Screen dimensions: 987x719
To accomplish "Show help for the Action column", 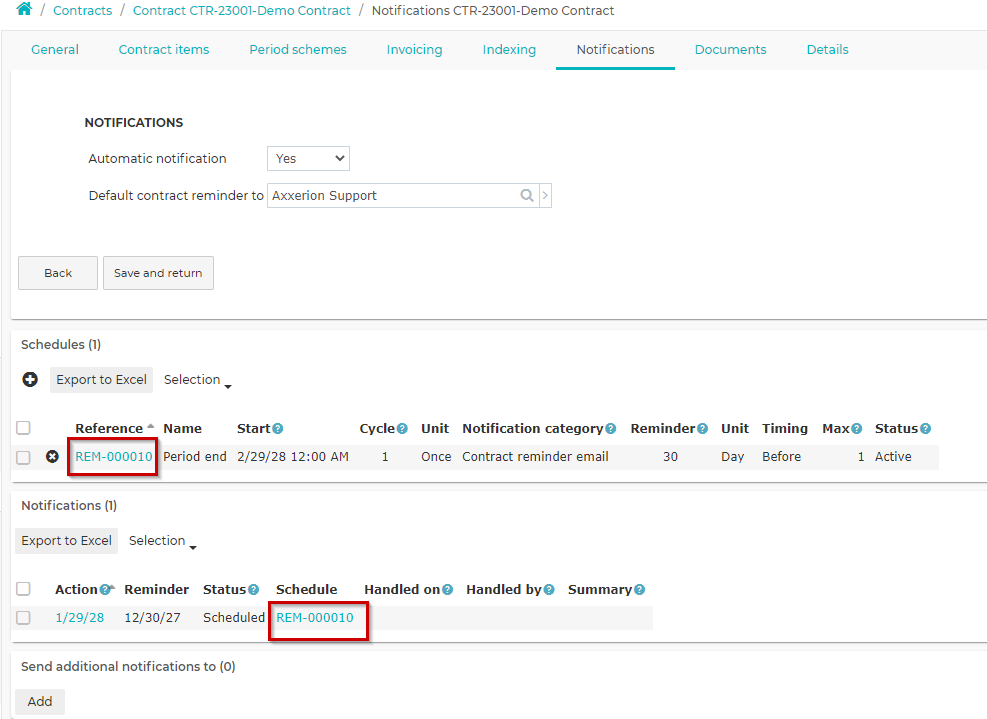I will 104,590.
